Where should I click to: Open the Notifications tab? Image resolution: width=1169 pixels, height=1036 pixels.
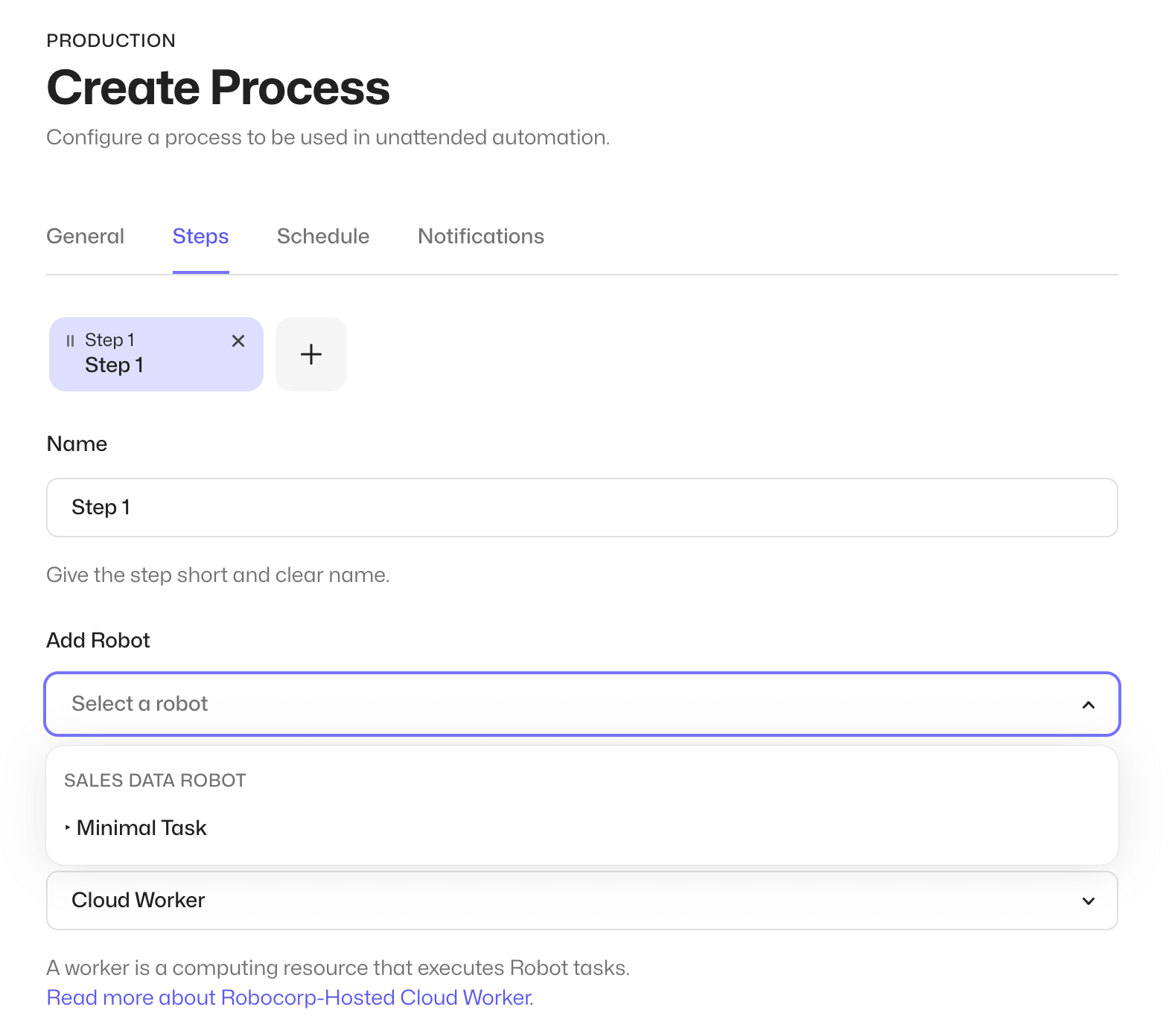481,237
